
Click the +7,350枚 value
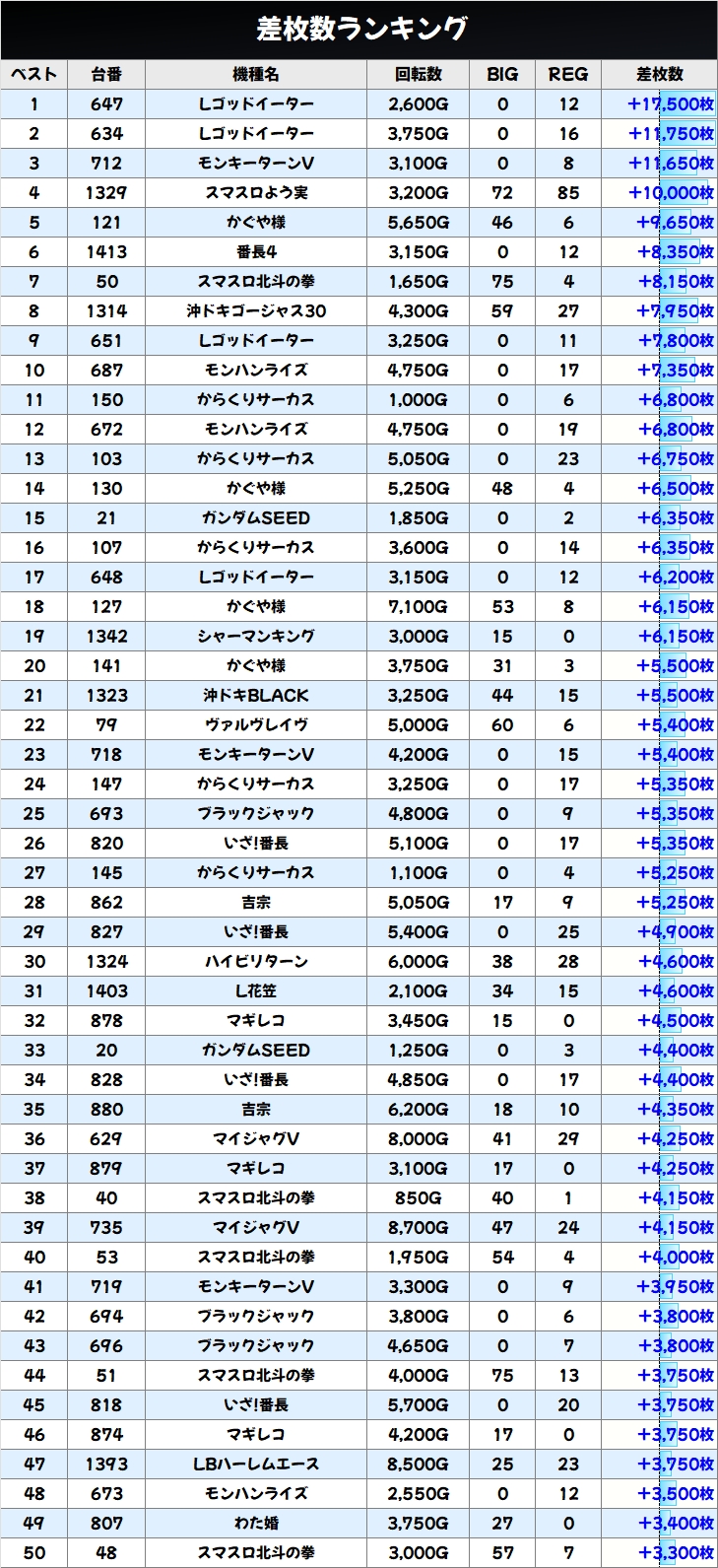[x=676, y=370]
